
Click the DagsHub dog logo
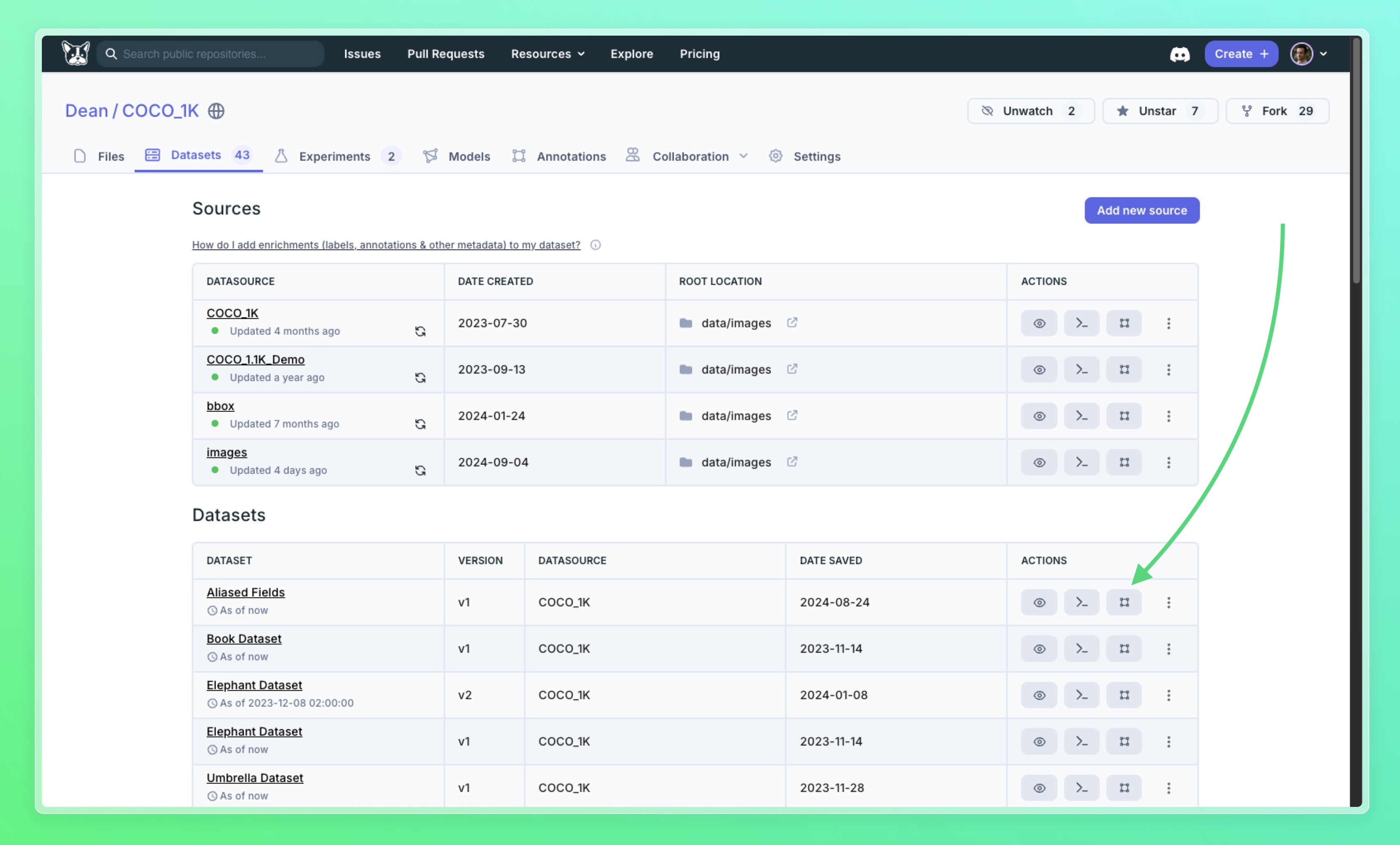click(x=75, y=53)
